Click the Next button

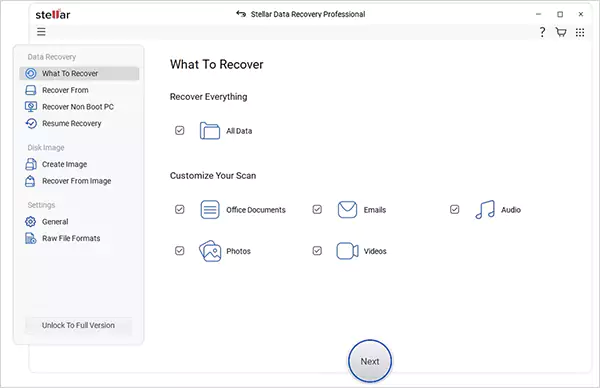click(370, 361)
